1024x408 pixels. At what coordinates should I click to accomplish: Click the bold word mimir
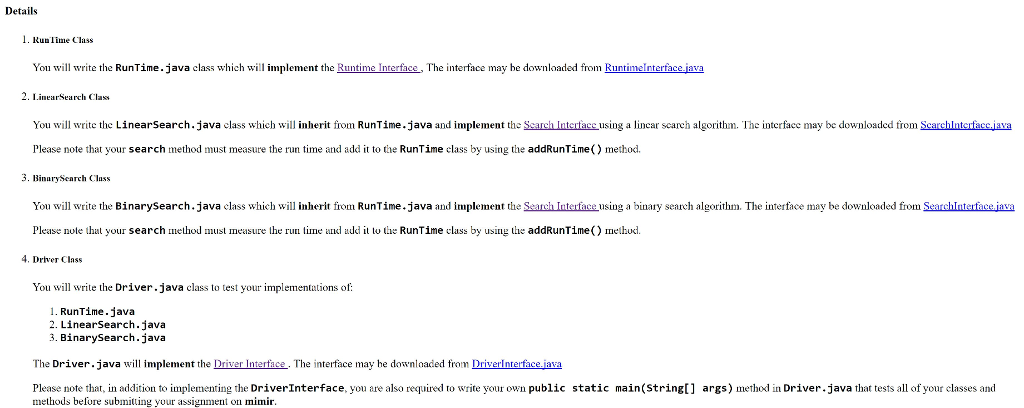tap(261, 401)
